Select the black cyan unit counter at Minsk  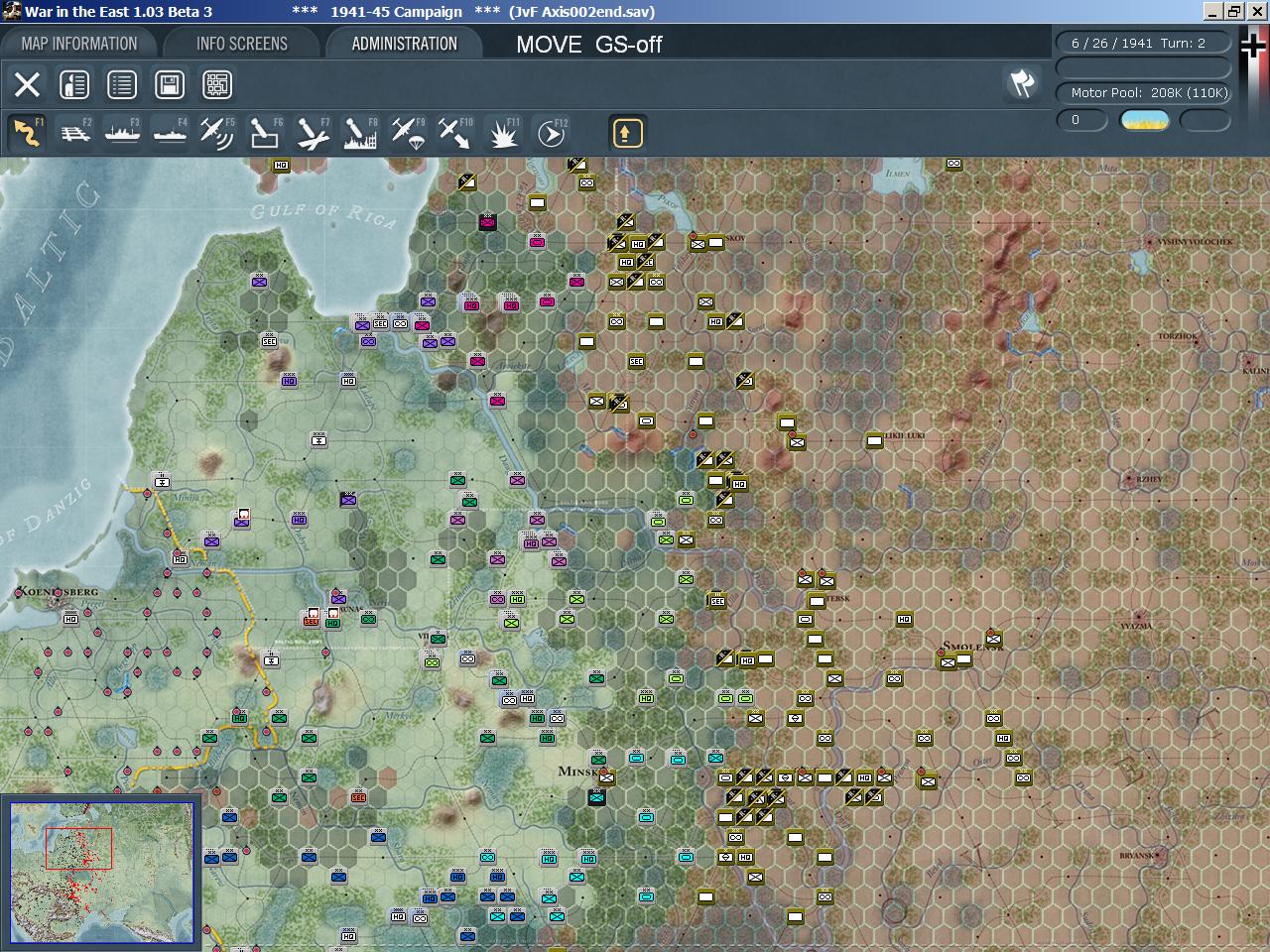tap(596, 797)
